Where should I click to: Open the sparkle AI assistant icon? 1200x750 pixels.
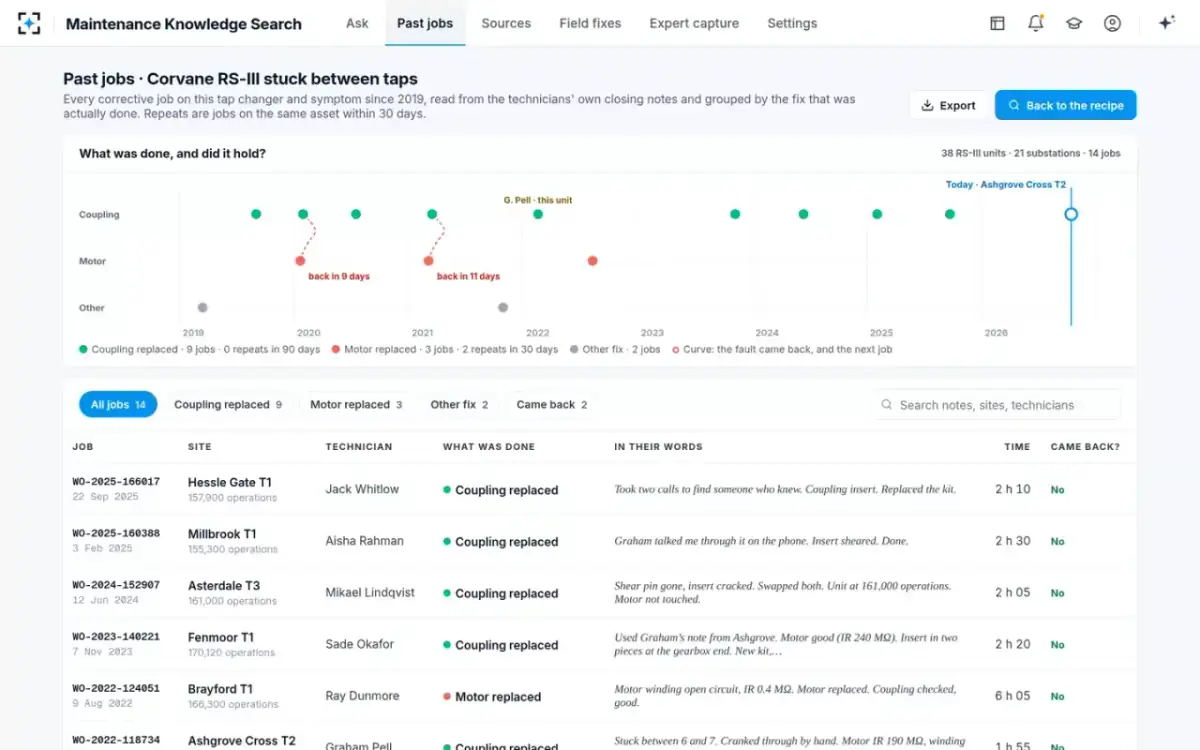[1166, 23]
